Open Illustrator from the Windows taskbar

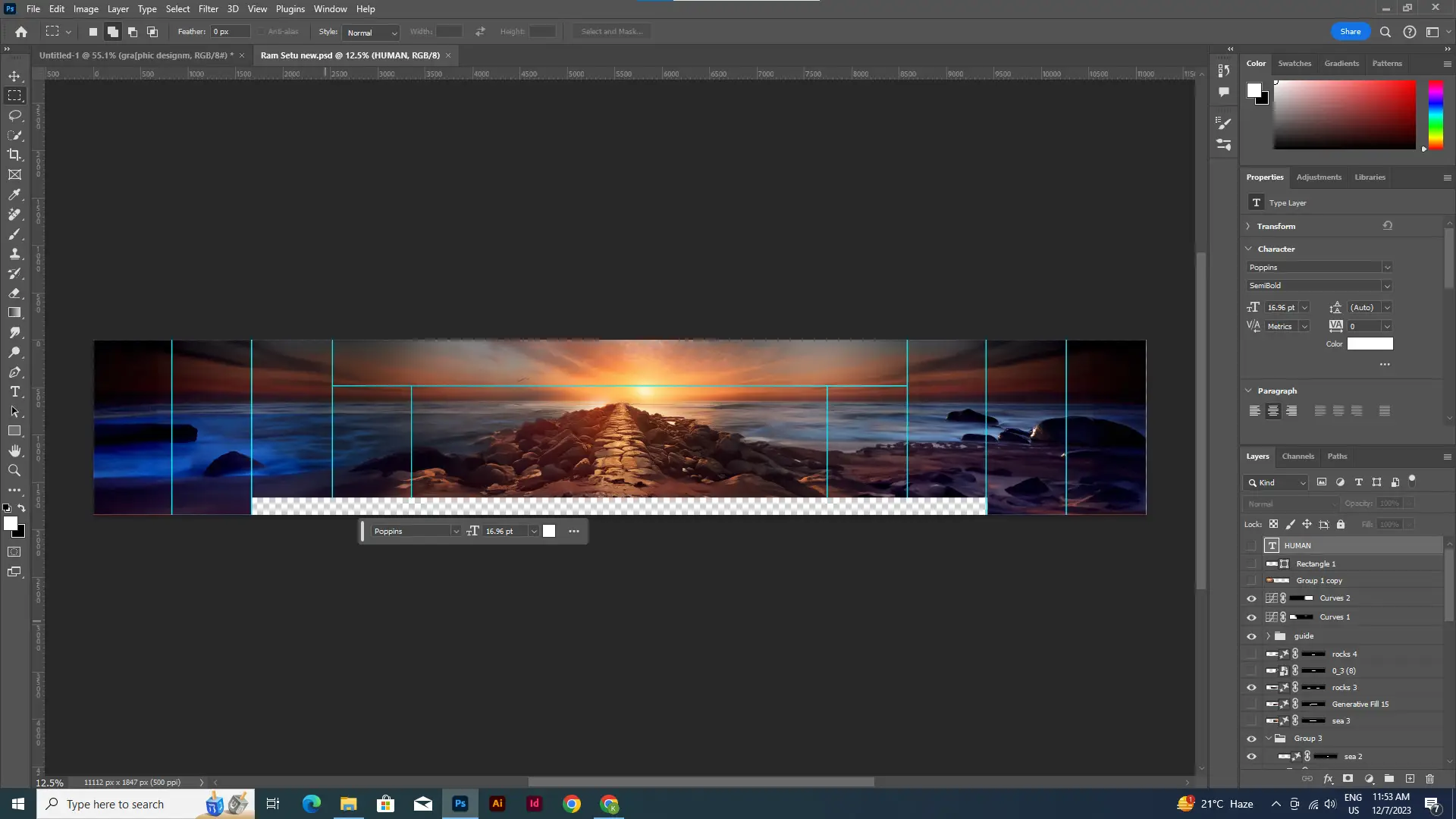pos(497,804)
